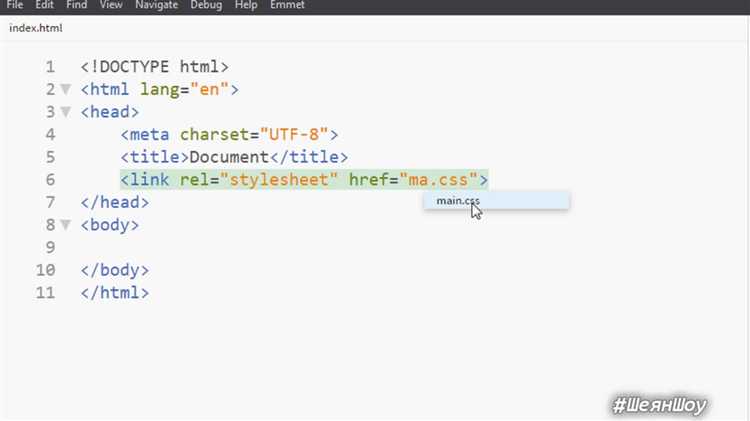Click line number 6 in gutter
Image resolution: width=750 pixels, height=421 pixels.
pyautogui.click(x=50, y=180)
